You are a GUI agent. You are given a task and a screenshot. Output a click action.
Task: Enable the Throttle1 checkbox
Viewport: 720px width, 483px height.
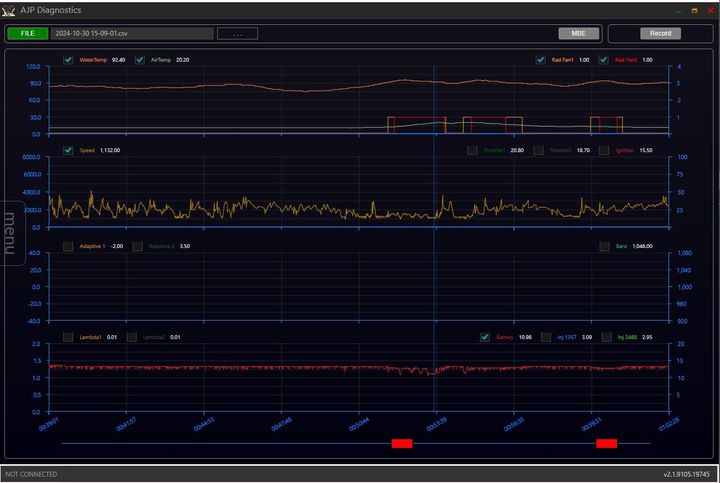[x=472, y=150]
